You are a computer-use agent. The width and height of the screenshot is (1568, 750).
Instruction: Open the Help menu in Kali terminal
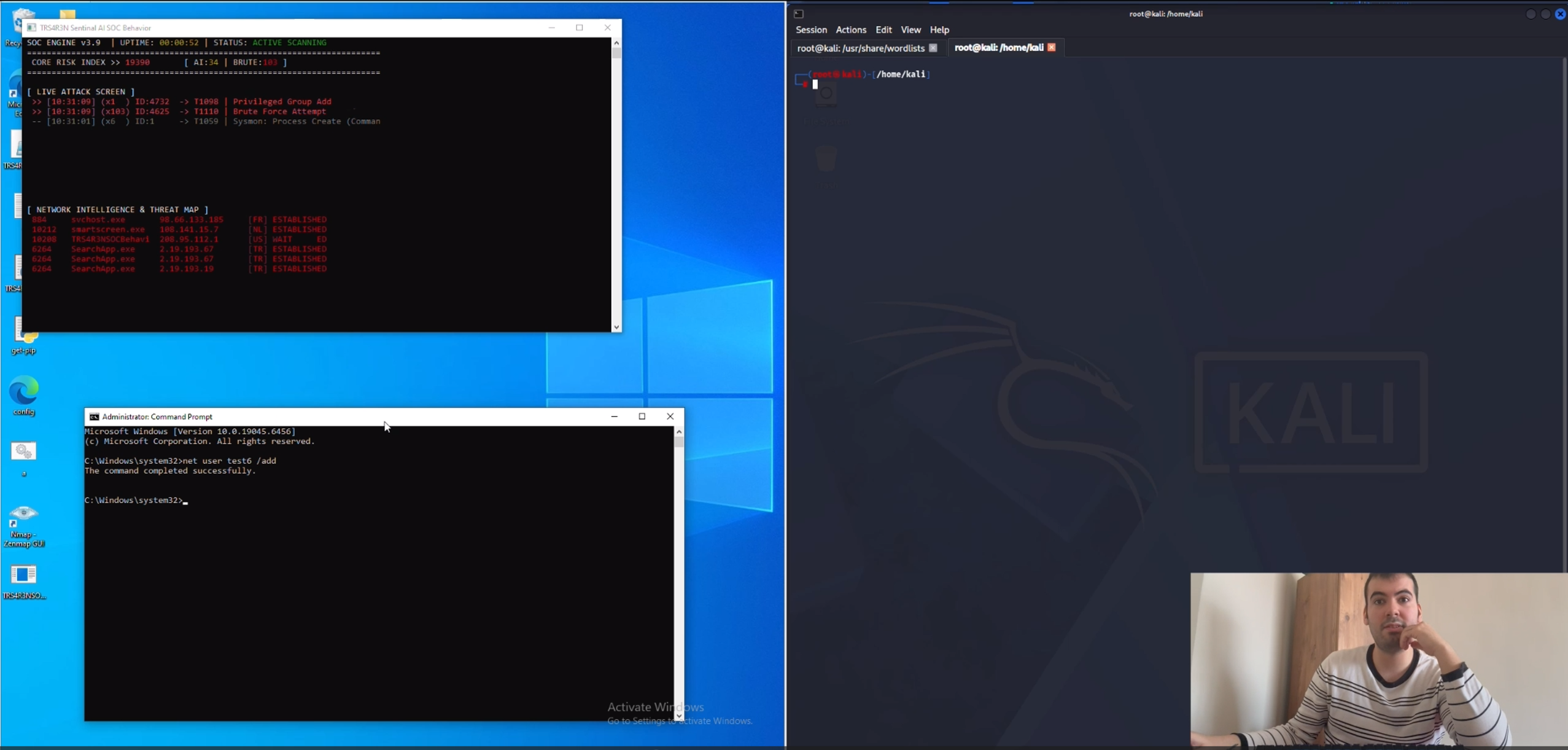[x=939, y=30]
